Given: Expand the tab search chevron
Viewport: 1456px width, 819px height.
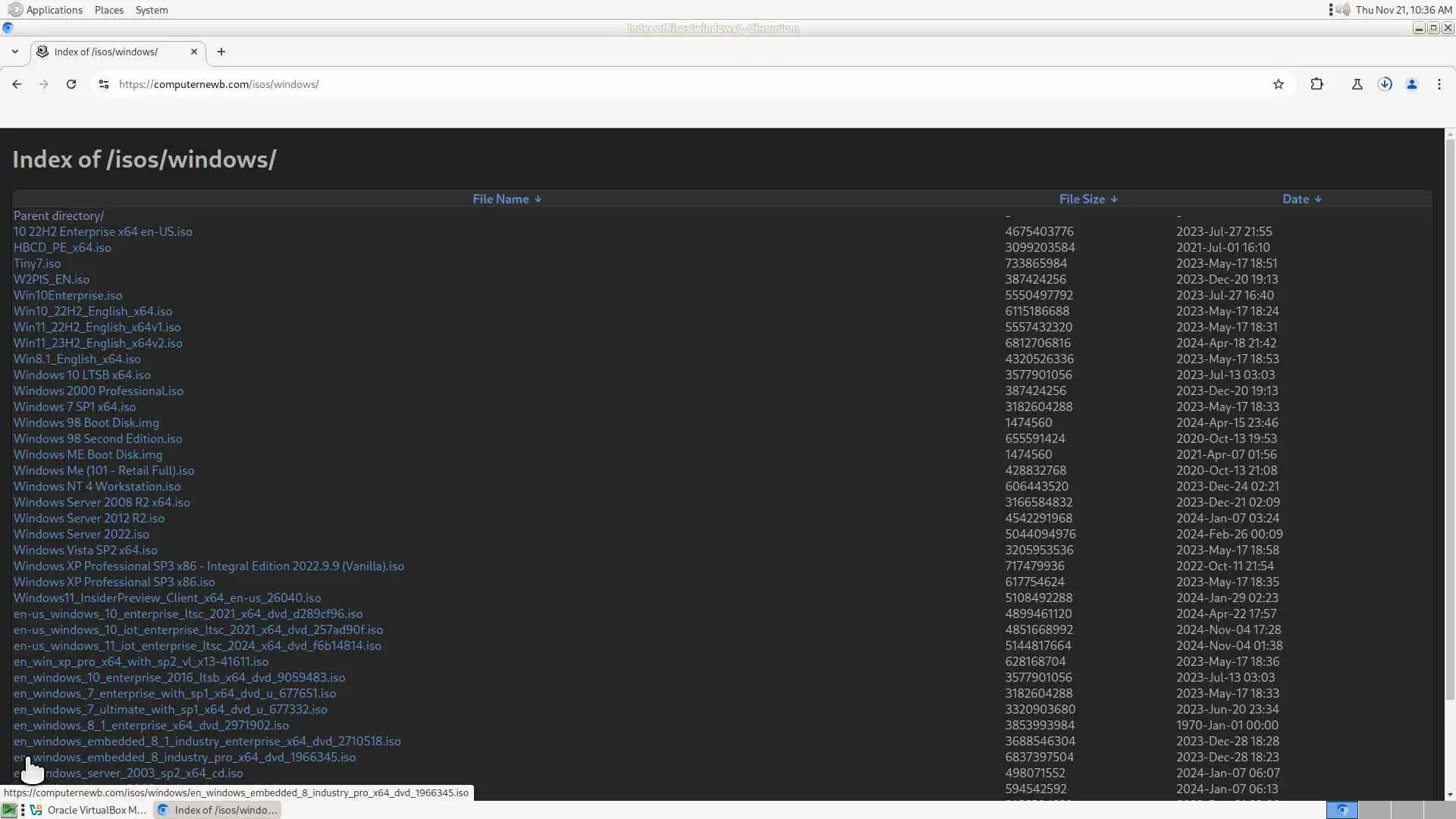Looking at the screenshot, I should (15, 52).
